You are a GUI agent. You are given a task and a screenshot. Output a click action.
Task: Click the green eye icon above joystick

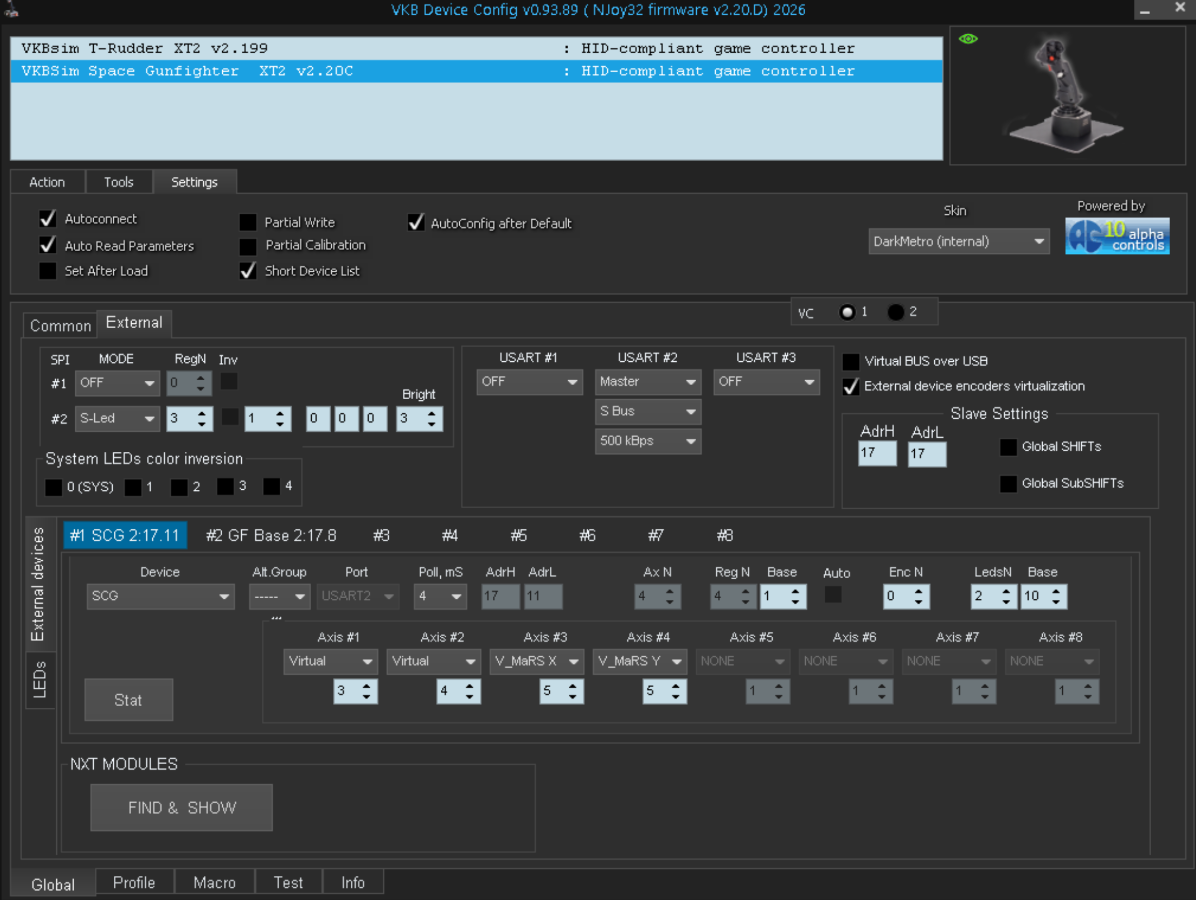[x=968, y=39]
